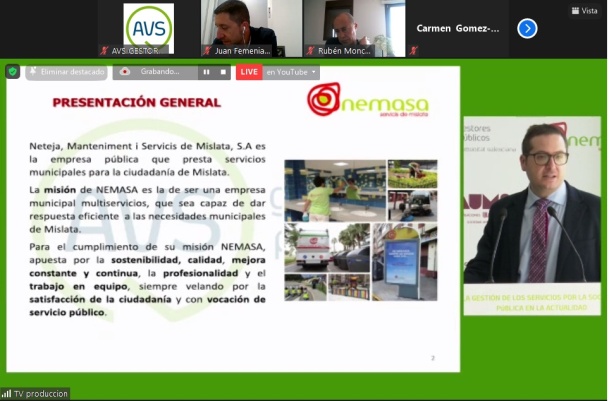Click muted mic icon on Juan Femenia

pos(207,51)
